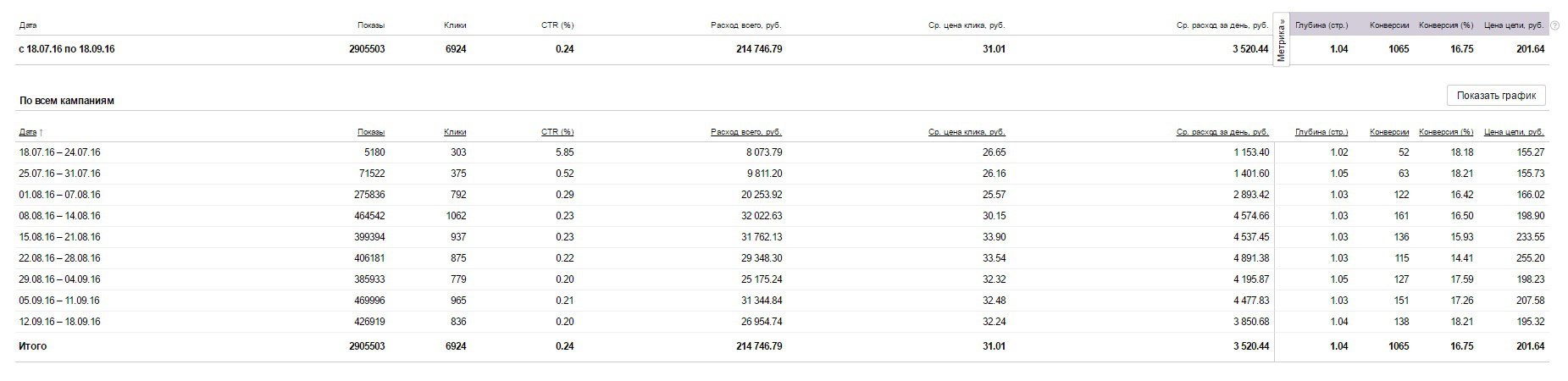Select the 18.07.16 – 24.07.16 date row

click(x=59, y=152)
